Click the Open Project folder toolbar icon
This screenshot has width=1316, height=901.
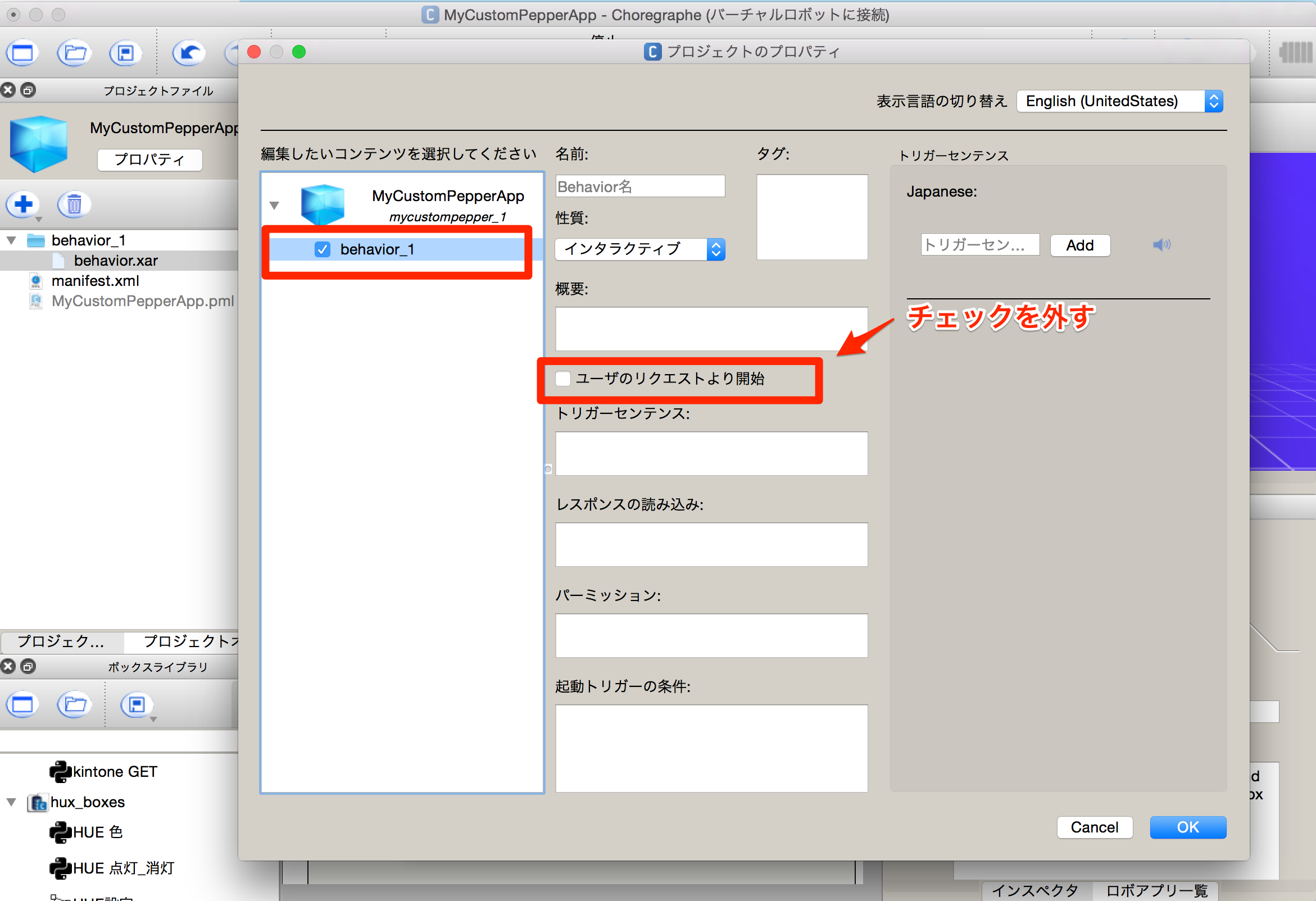tap(74, 54)
